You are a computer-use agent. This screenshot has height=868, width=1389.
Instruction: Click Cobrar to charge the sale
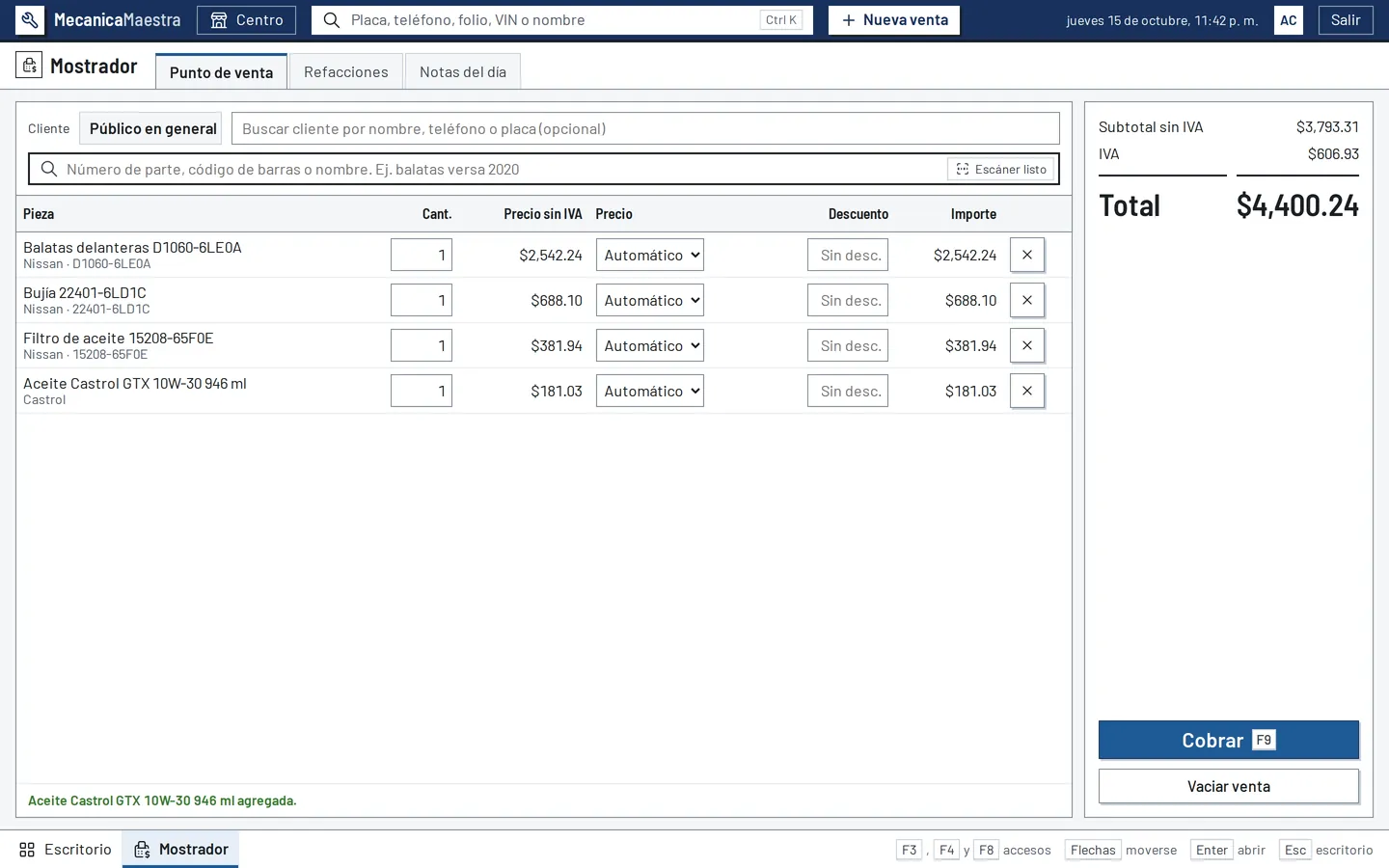(x=1229, y=740)
